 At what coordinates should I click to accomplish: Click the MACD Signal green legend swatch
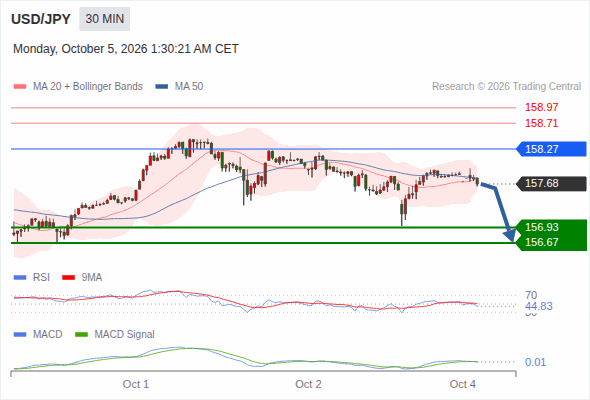(81, 335)
